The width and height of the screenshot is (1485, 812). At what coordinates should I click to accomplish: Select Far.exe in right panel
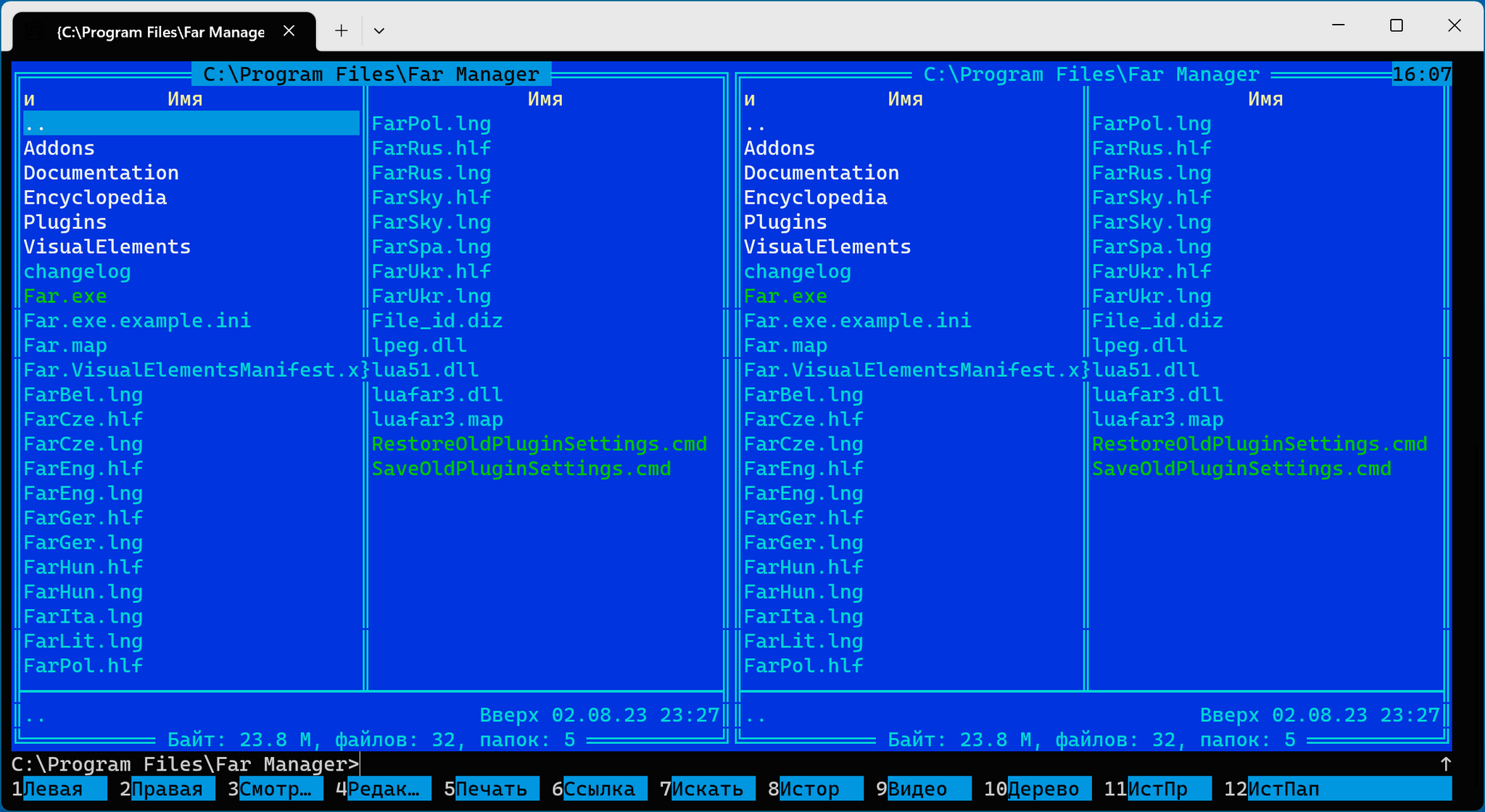tap(785, 296)
